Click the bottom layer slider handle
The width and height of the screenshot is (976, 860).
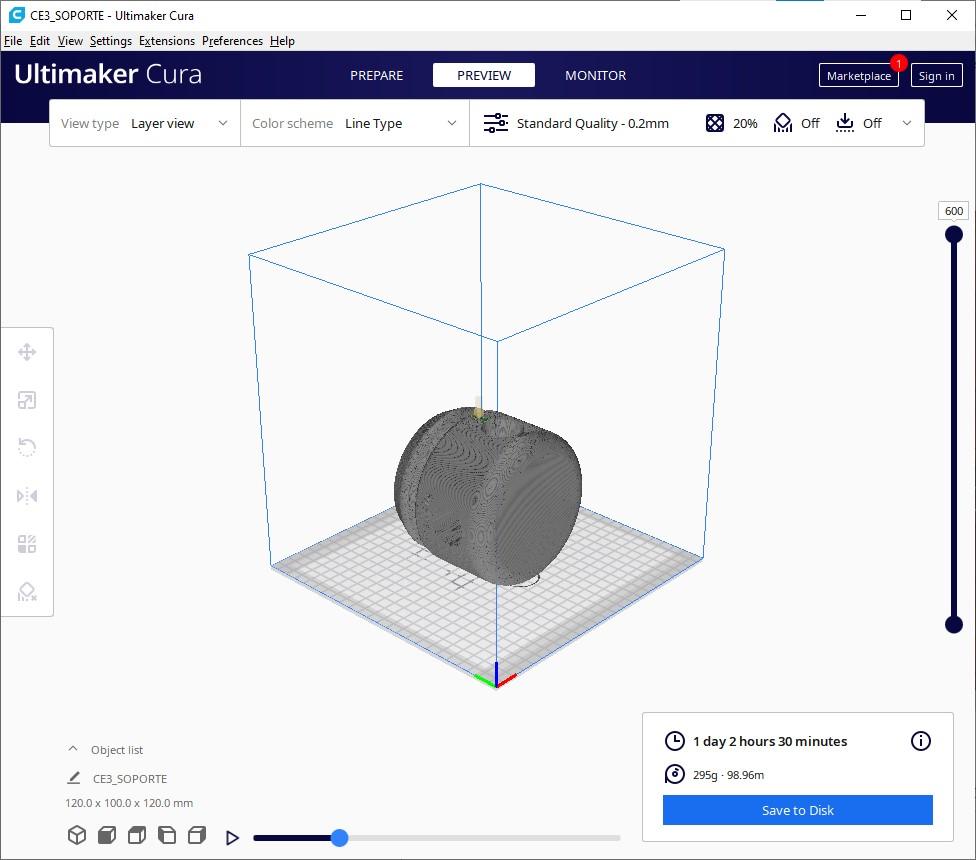tap(954, 624)
